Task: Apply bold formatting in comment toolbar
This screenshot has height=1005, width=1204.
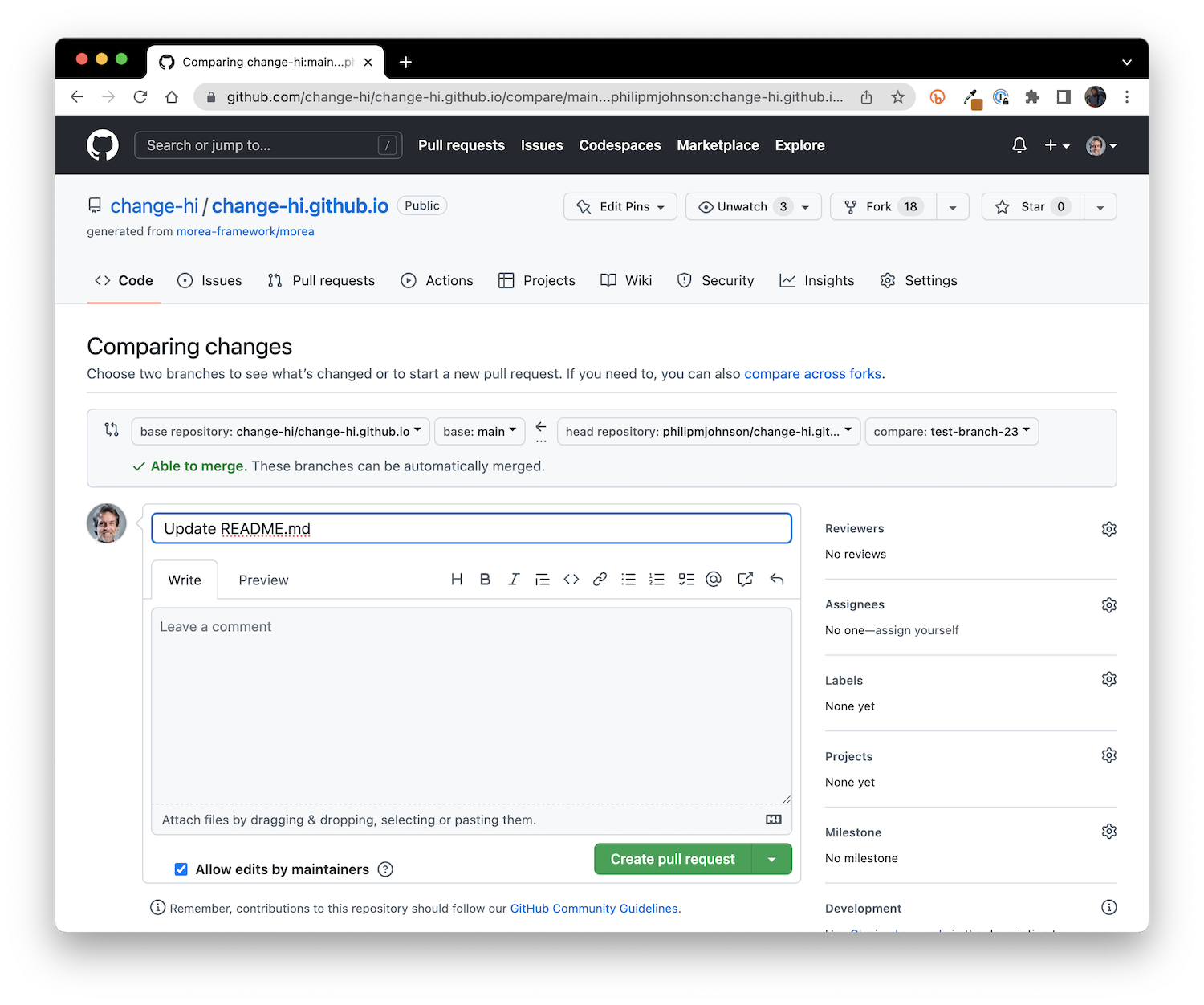Action: point(485,580)
